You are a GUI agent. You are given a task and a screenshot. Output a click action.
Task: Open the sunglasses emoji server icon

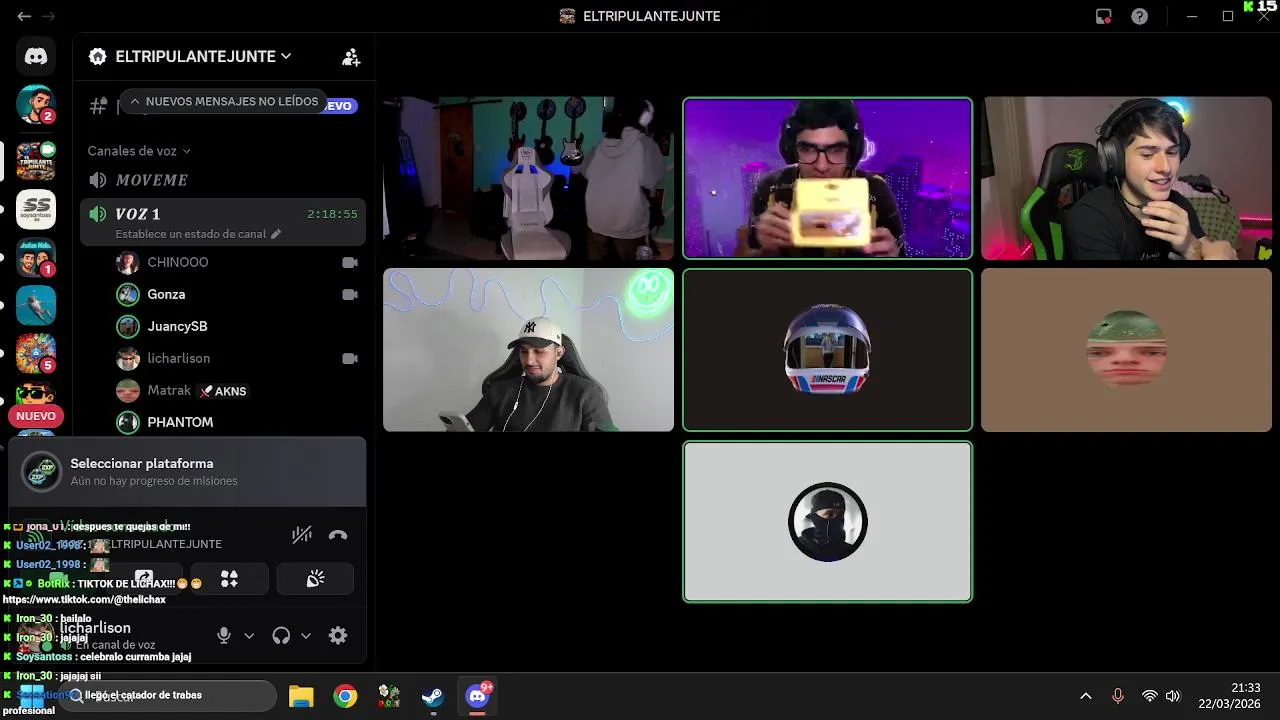[x=36, y=392]
